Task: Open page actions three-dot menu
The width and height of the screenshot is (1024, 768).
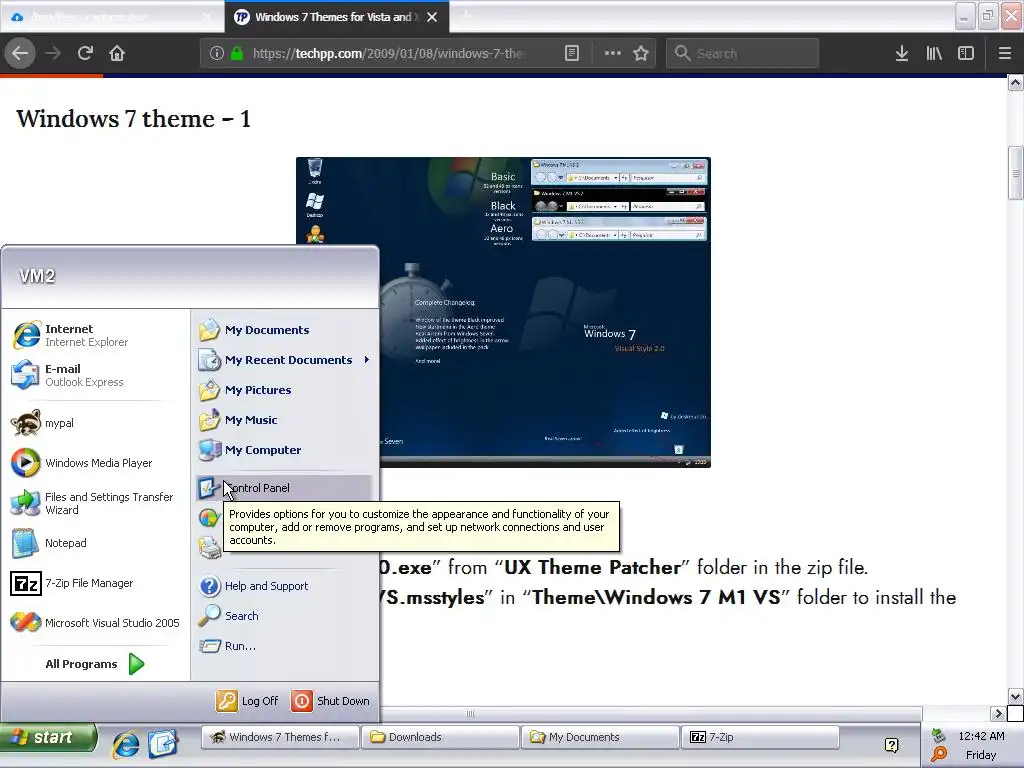Action: click(x=613, y=53)
